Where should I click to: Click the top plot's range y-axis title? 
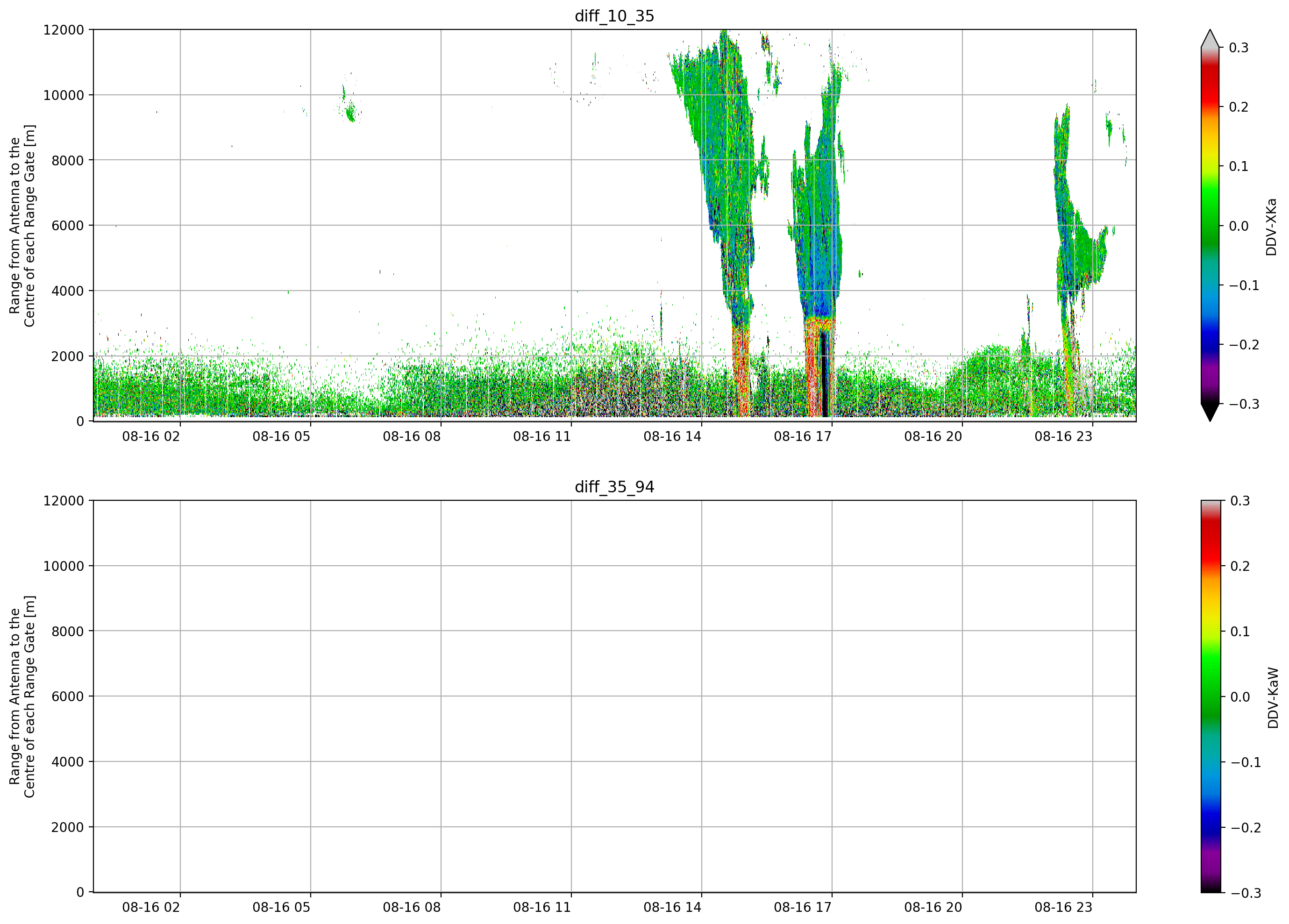point(22,226)
